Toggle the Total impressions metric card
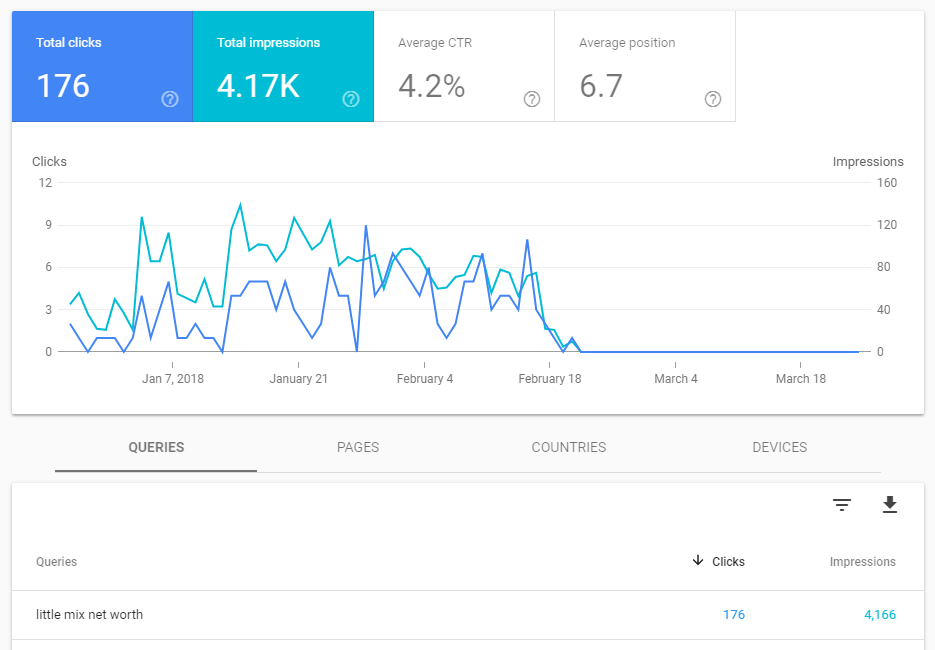 pos(282,66)
